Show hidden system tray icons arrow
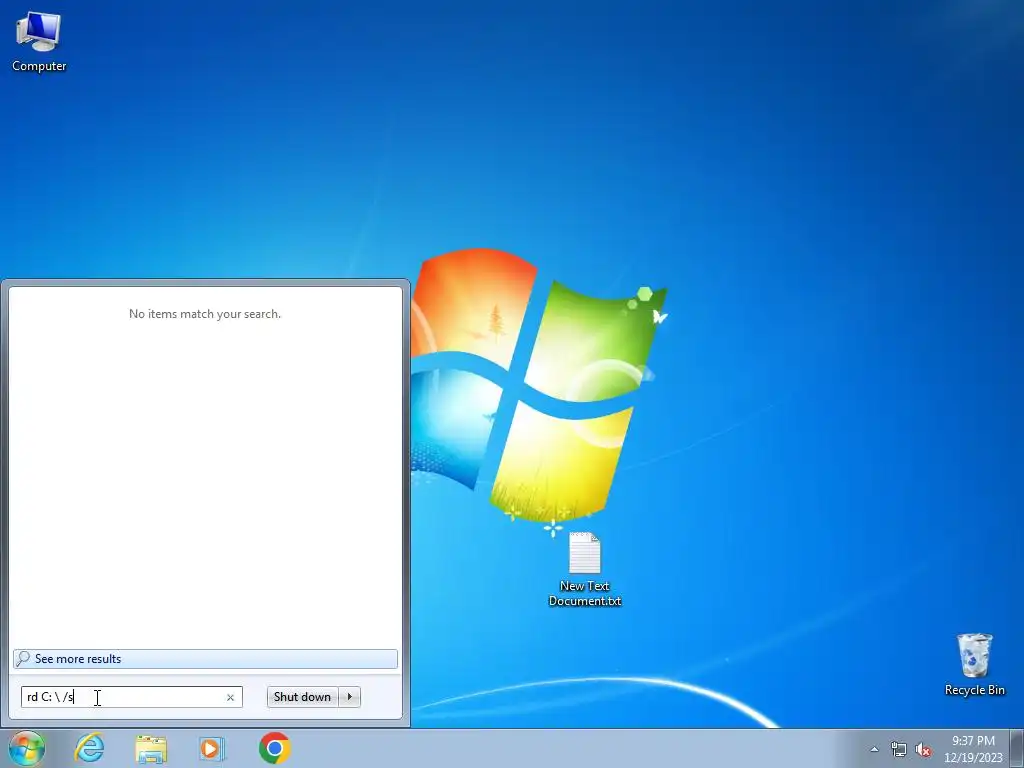This screenshot has width=1024, height=768. point(874,749)
